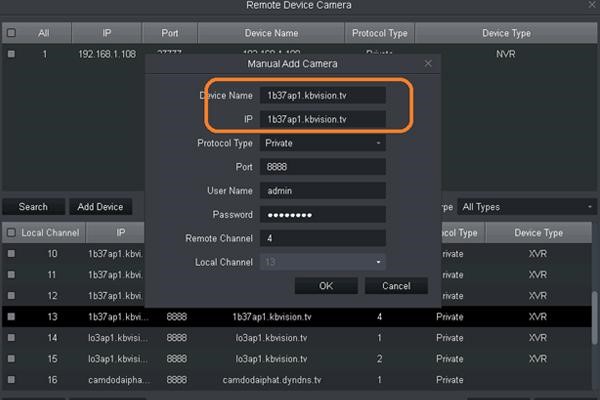This screenshot has width=600, height=400.
Task: Select checkbox for local channel 10
Action: pyautogui.click(x=11, y=253)
